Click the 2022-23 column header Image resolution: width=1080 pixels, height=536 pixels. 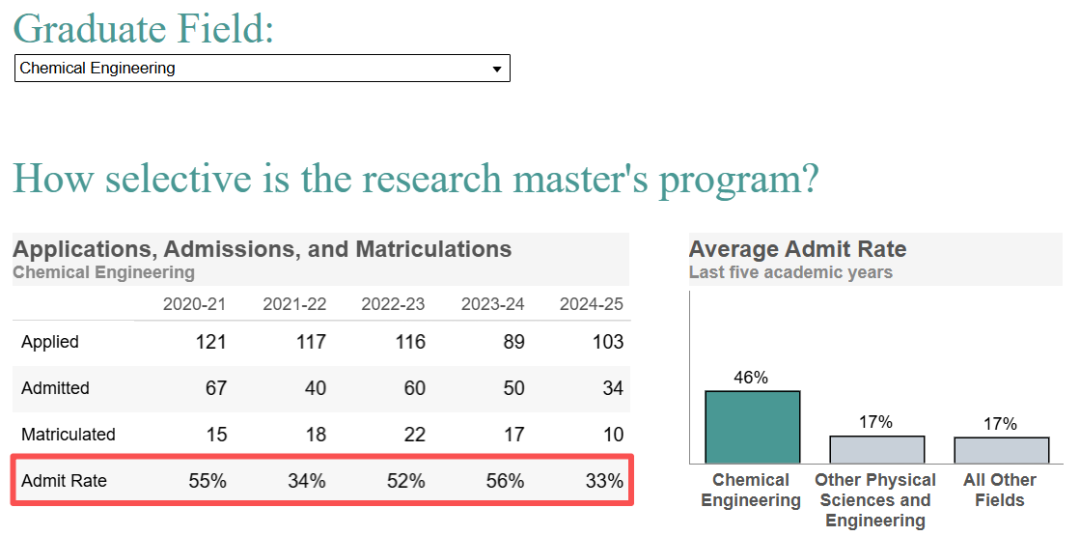pos(393,304)
